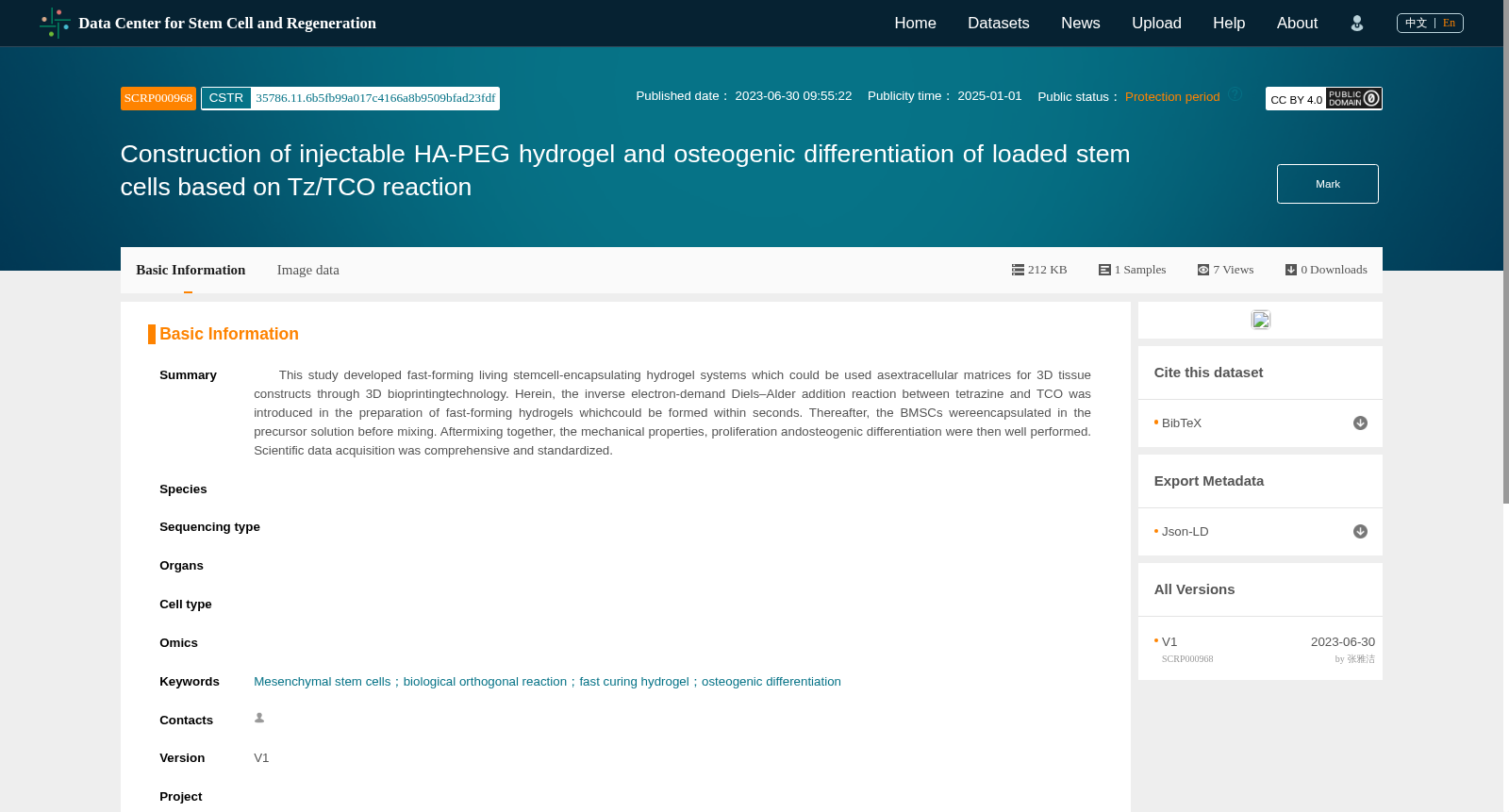Switch language to En

[x=1449, y=23]
